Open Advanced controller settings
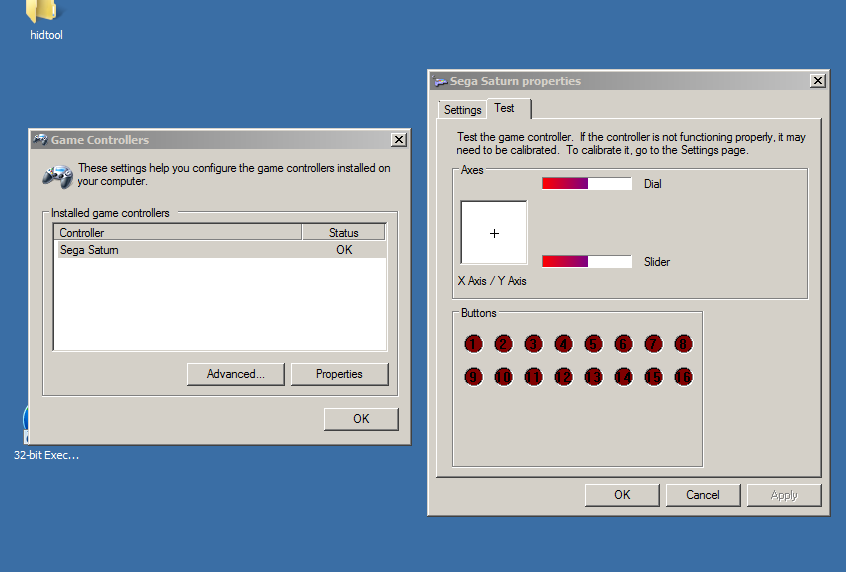The image size is (846, 572). (x=235, y=374)
